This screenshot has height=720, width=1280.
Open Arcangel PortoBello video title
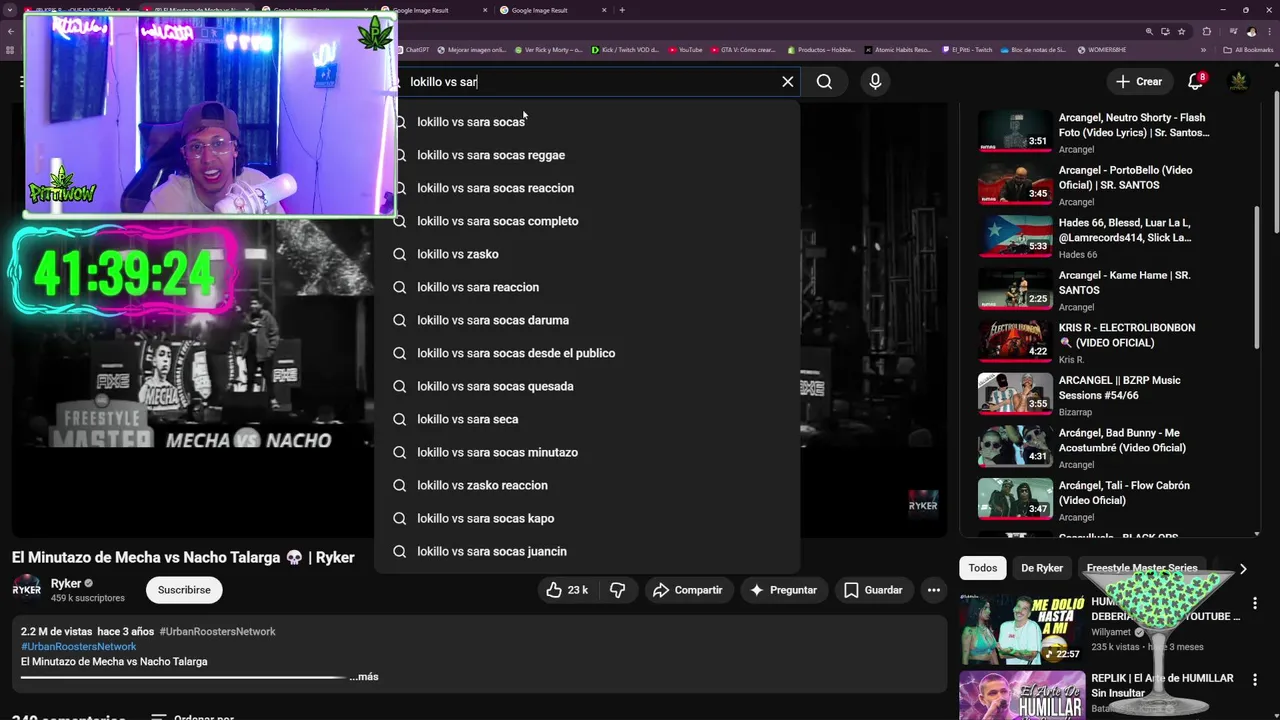1125,177
